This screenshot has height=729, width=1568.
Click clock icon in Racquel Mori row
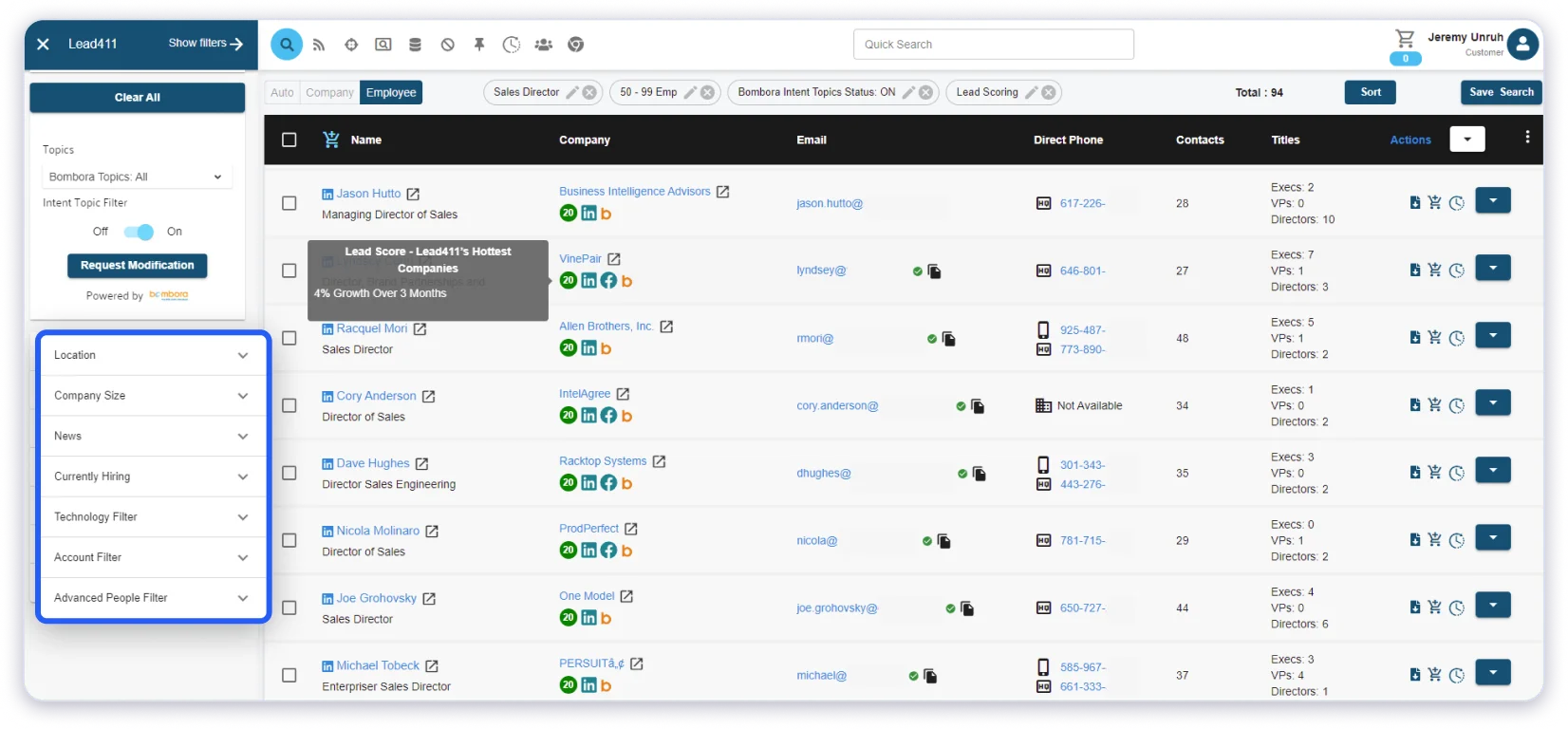pos(1457,337)
